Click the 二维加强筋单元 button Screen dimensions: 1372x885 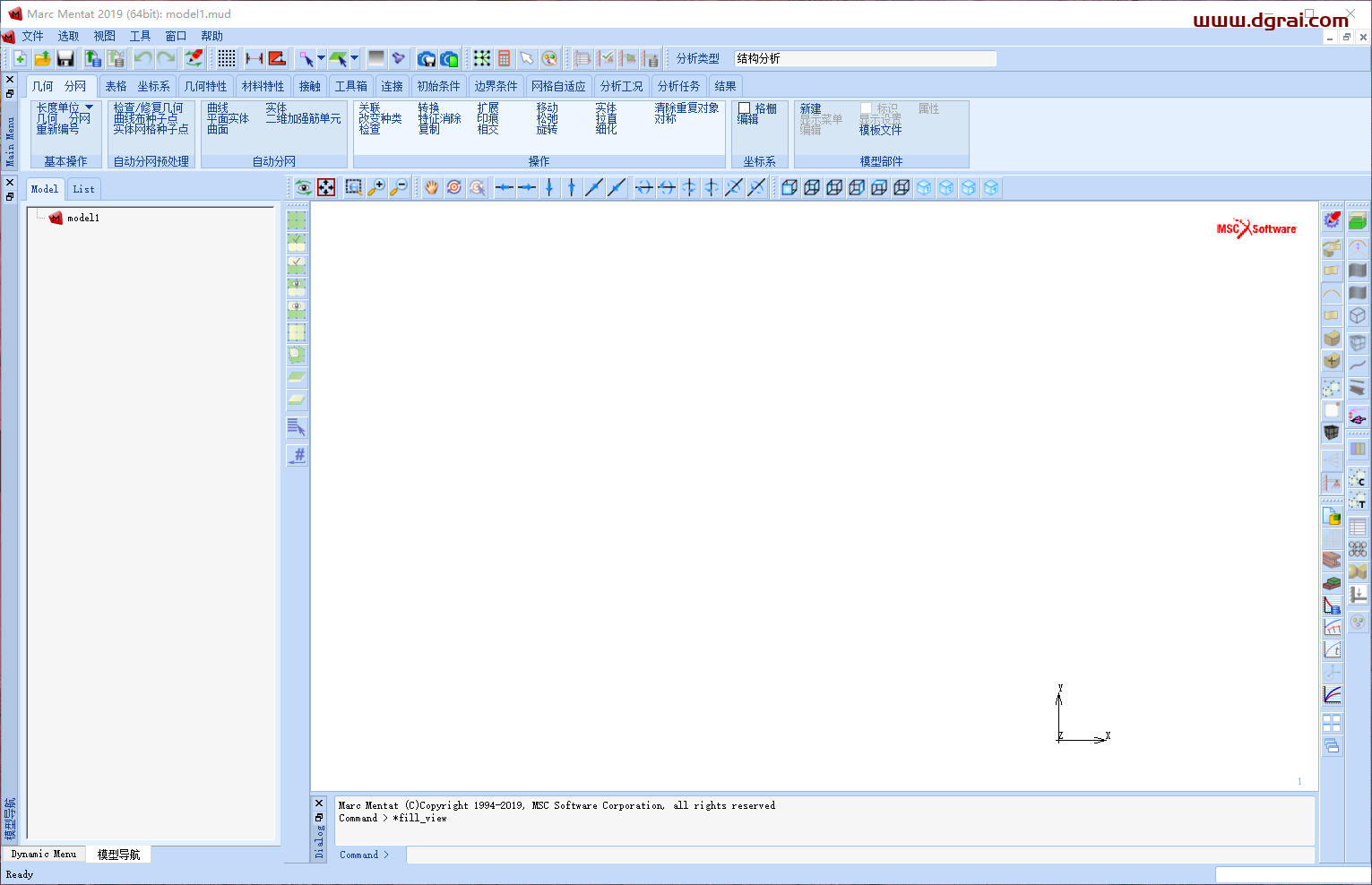click(303, 118)
